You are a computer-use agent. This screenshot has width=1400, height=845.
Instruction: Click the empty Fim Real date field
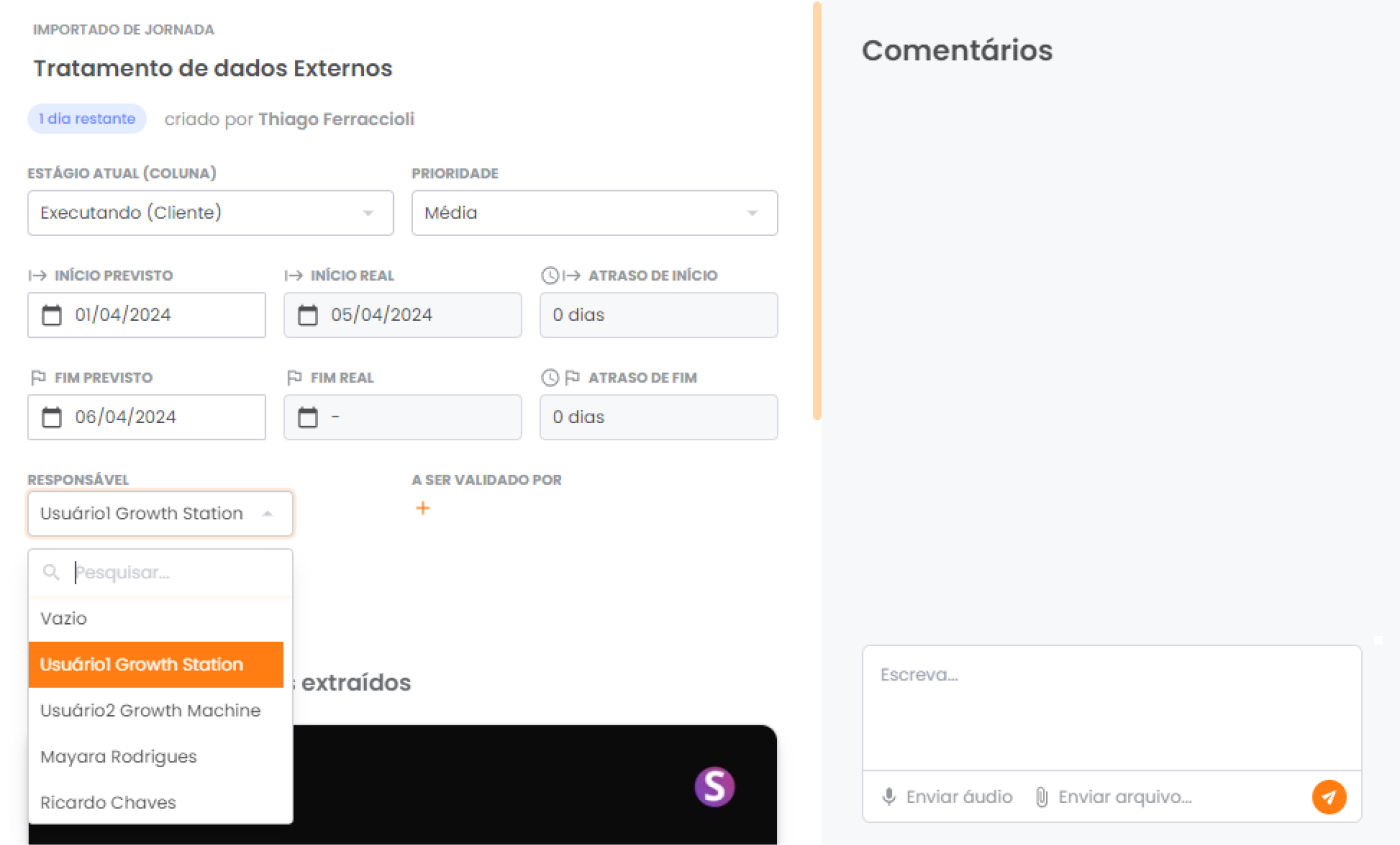click(x=403, y=417)
